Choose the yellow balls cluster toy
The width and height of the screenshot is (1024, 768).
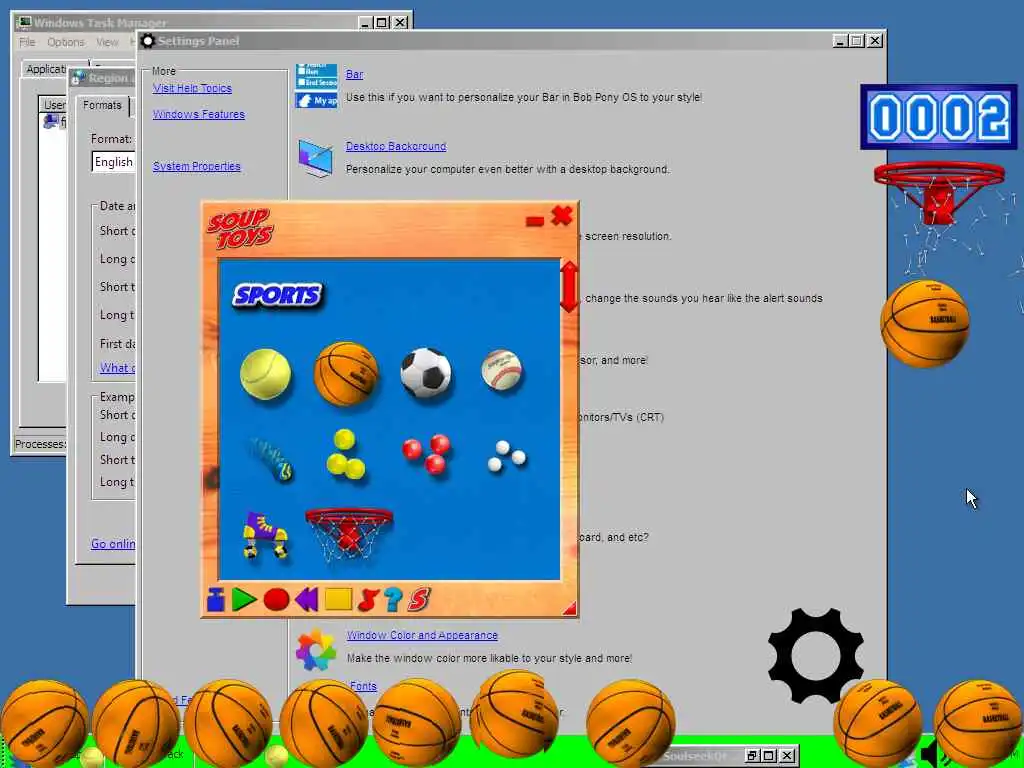[x=345, y=455]
